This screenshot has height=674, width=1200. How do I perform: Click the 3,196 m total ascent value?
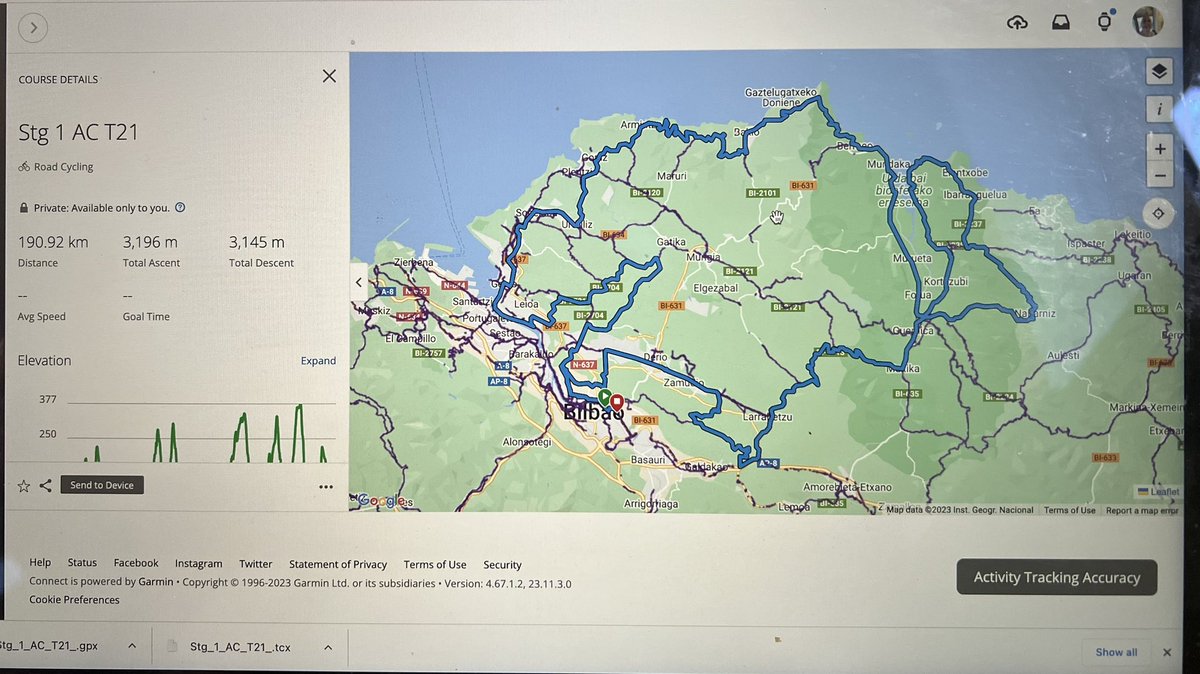click(151, 242)
